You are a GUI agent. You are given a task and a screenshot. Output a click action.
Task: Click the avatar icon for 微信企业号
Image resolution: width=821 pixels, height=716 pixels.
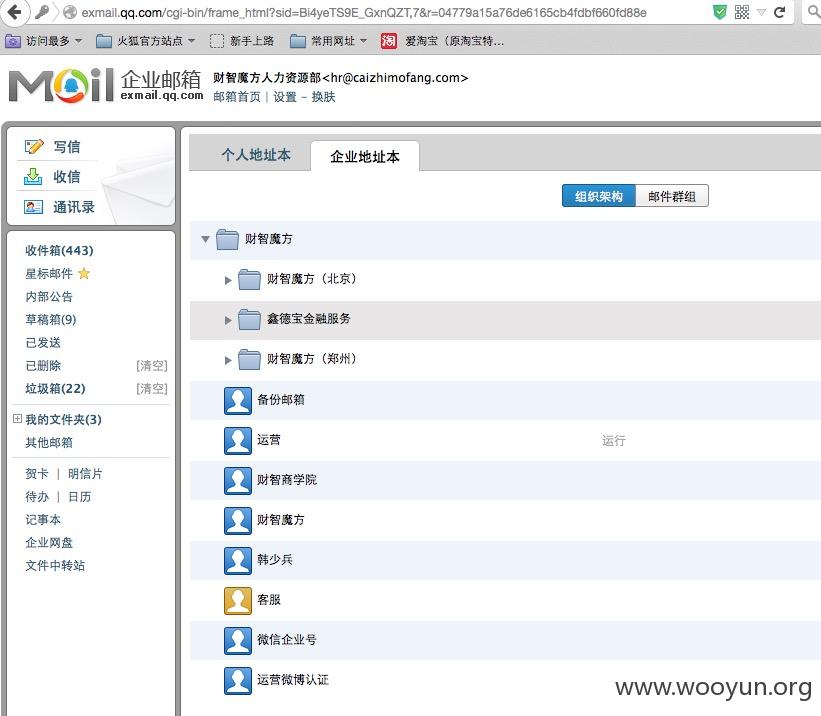[238, 640]
